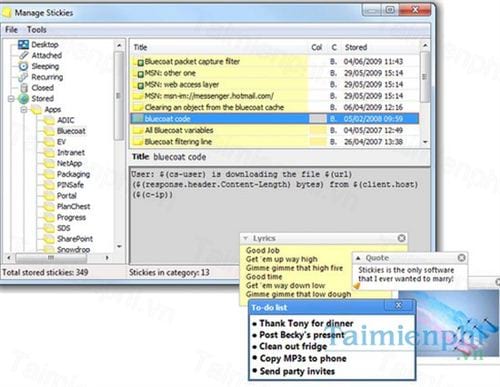Image resolution: width=500 pixels, height=387 pixels.
Task: Click the Progress folder icon
Action: pyautogui.click(x=49, y=217)
